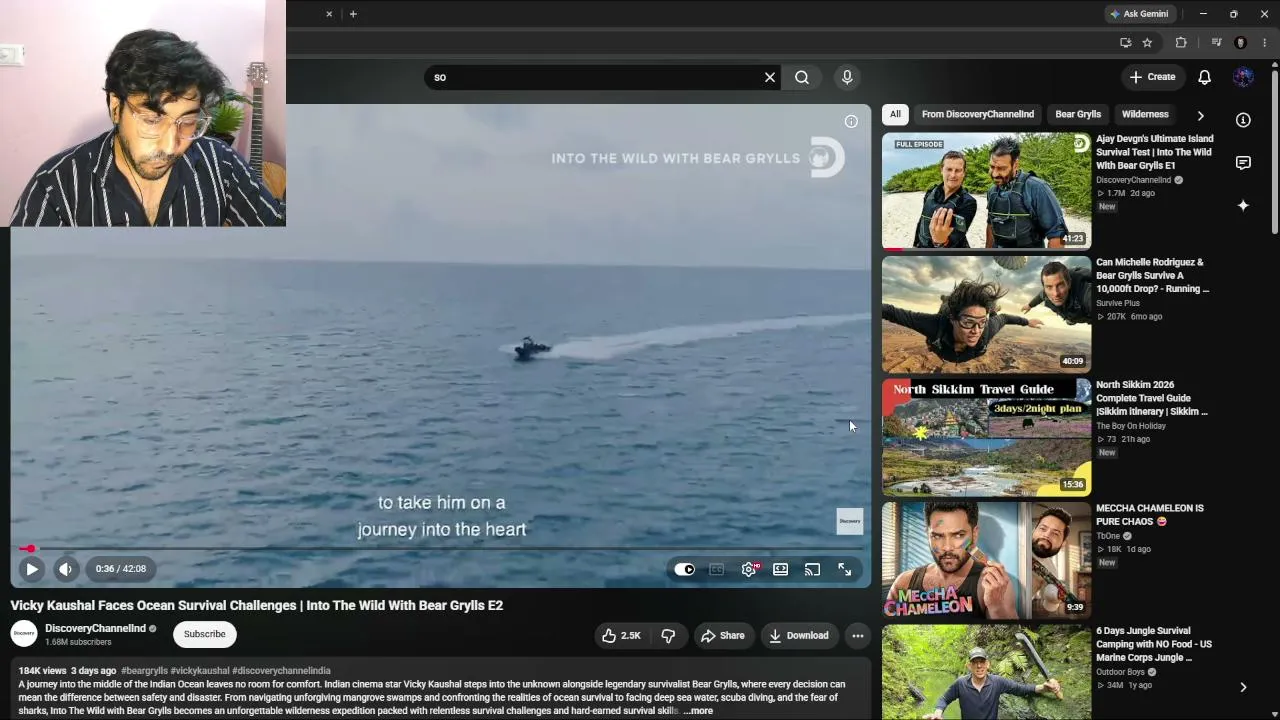Open the Create menu
This screenshot has width=1280, height=720.
1152,77
